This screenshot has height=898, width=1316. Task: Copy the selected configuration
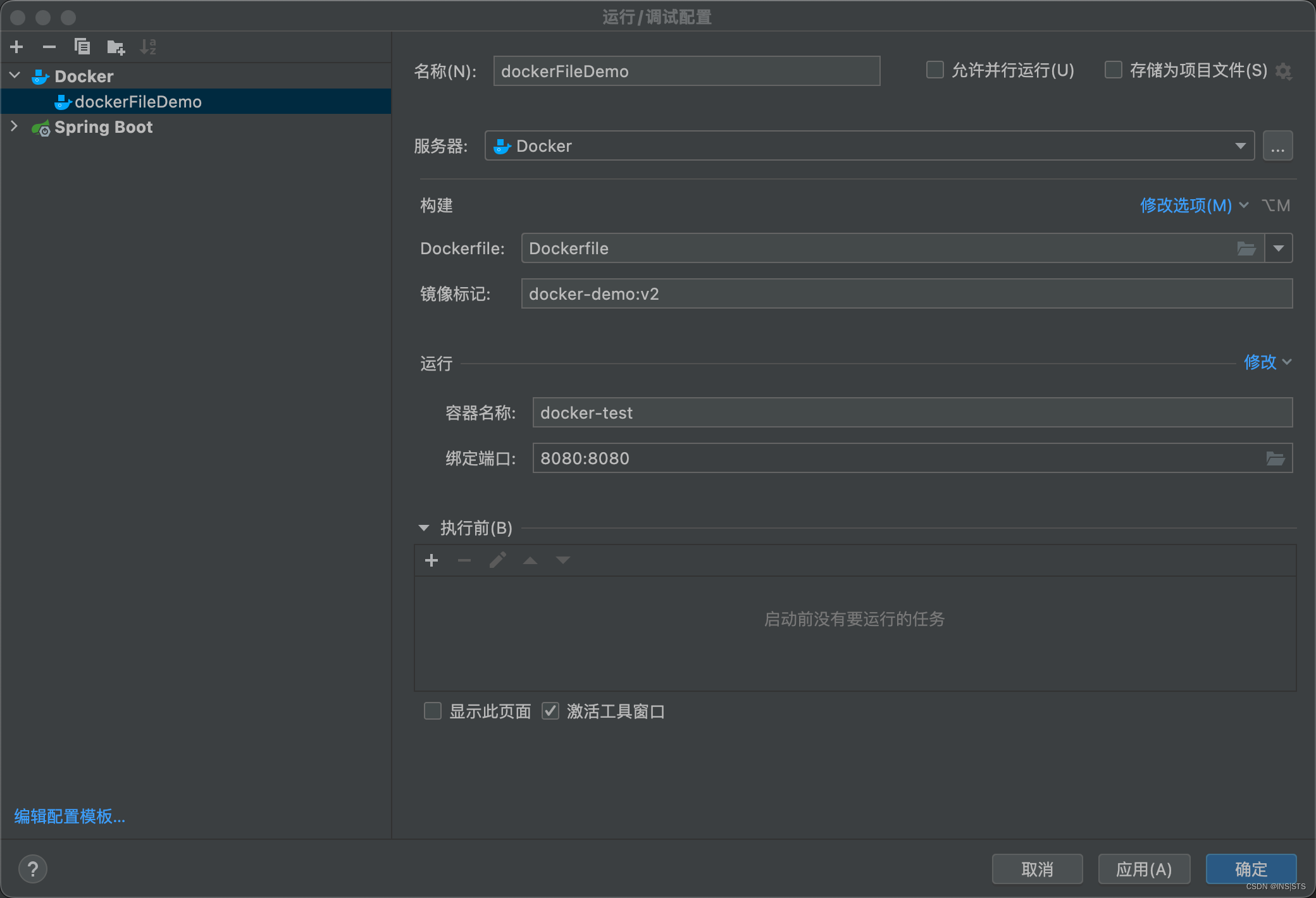coord(82,47)
